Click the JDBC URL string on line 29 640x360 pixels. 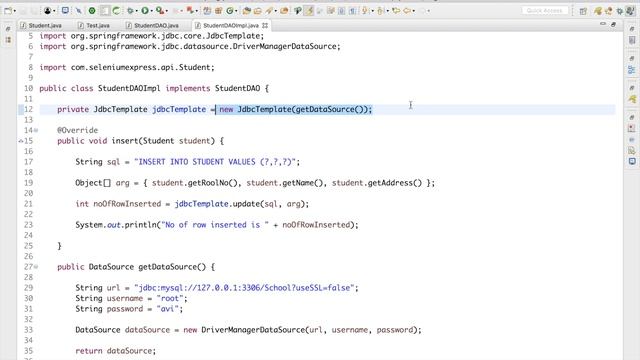[x=244, y=288]
